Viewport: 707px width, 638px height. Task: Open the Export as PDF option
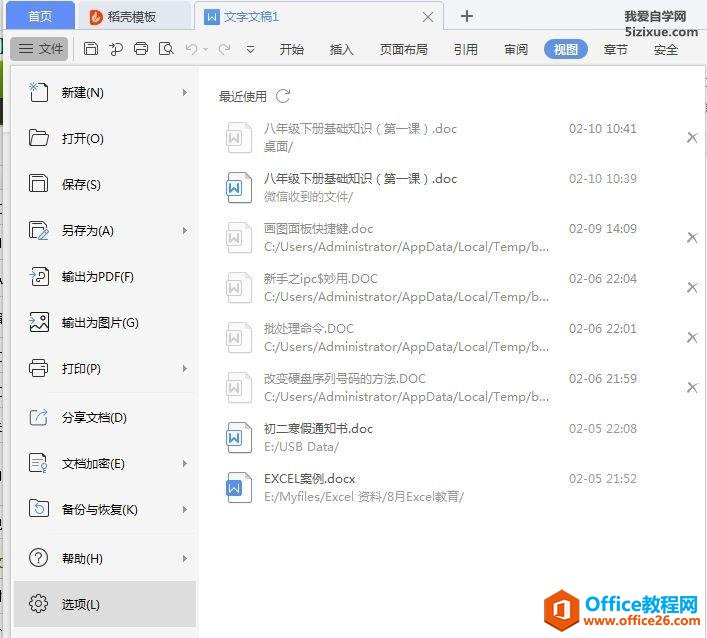97,277
